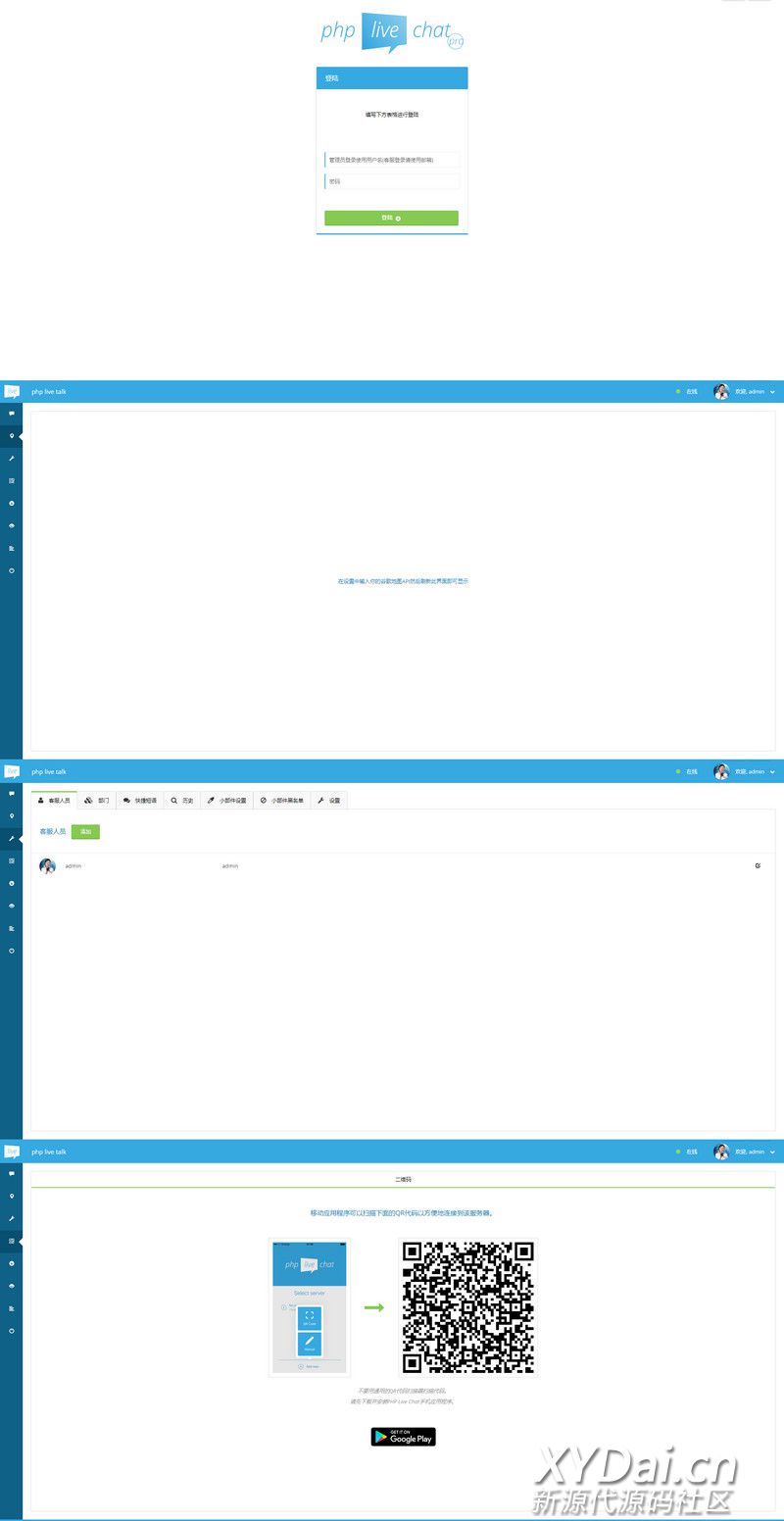Click active QR icon in 二维码 screen sidebar
784x1521 pixels.
tap(12, 1242)
